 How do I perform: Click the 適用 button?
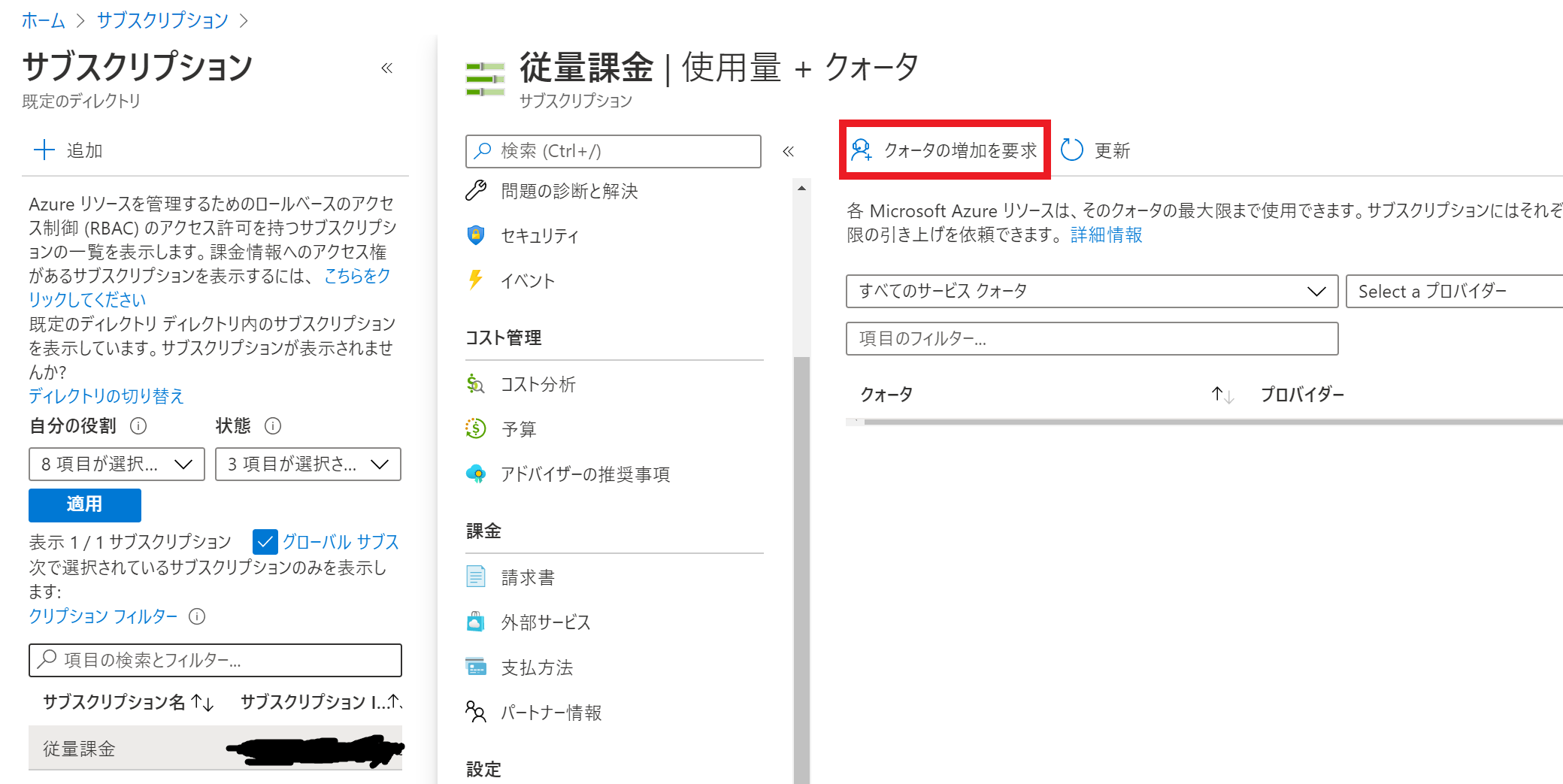coord(84,504)
